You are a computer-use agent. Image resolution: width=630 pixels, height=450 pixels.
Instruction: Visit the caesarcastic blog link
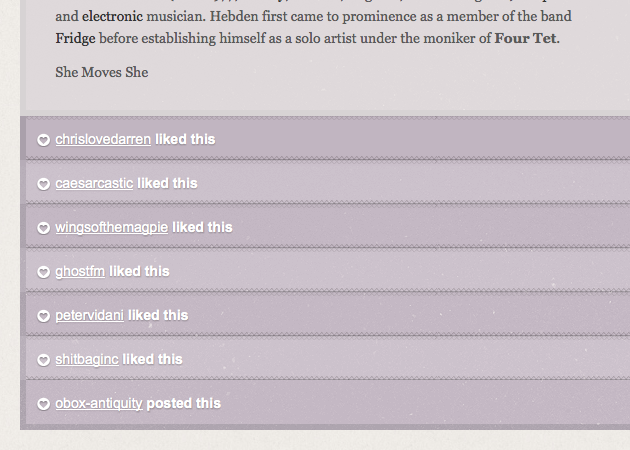(94, 183)
